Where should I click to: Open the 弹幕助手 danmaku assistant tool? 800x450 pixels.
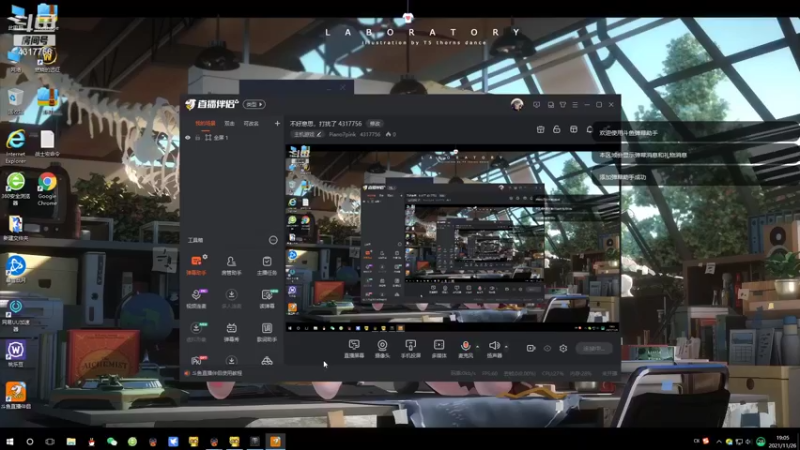tap(196, 265)
